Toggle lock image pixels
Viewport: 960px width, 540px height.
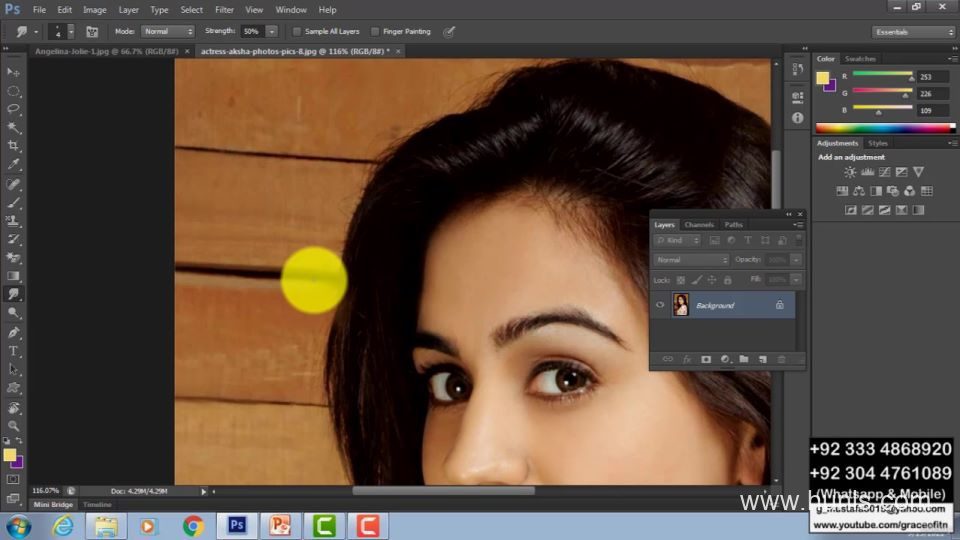tap(697, 280)
